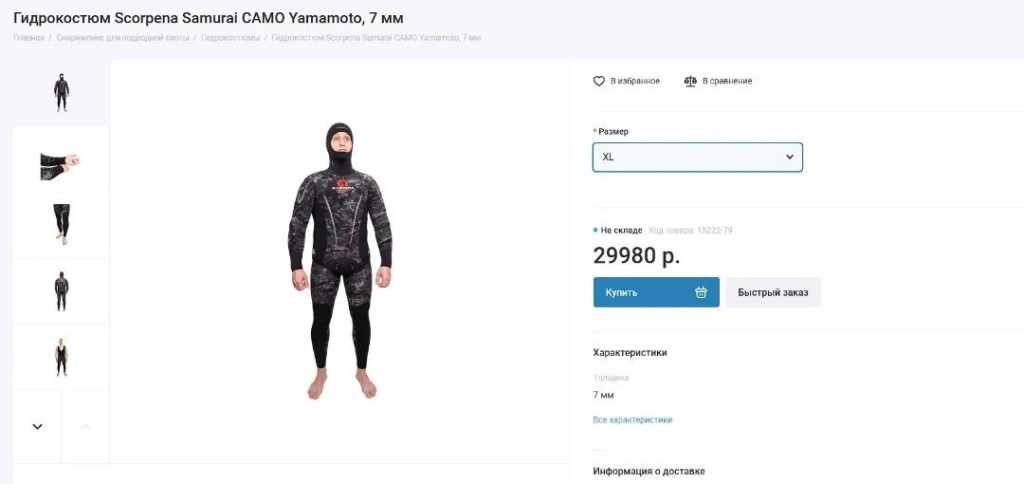Click the thumbnail list up arrow
Image resolution: width=1024 pixels, height=484 pixels.
[x=85, y=427]
